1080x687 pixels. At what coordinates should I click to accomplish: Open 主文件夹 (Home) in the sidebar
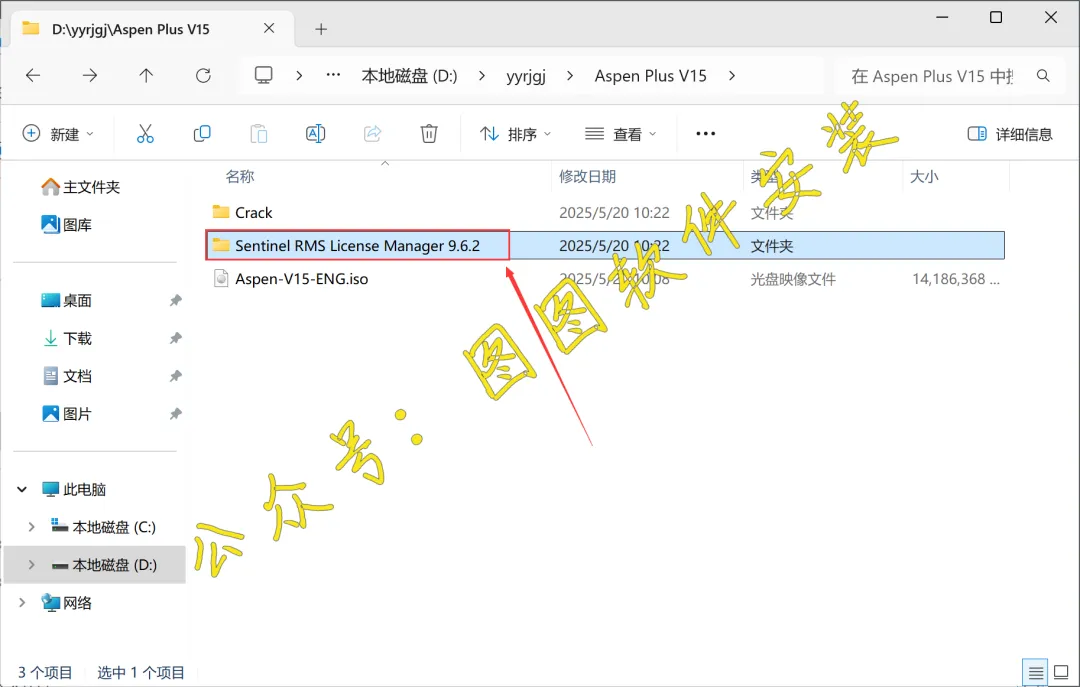[81, 187]
